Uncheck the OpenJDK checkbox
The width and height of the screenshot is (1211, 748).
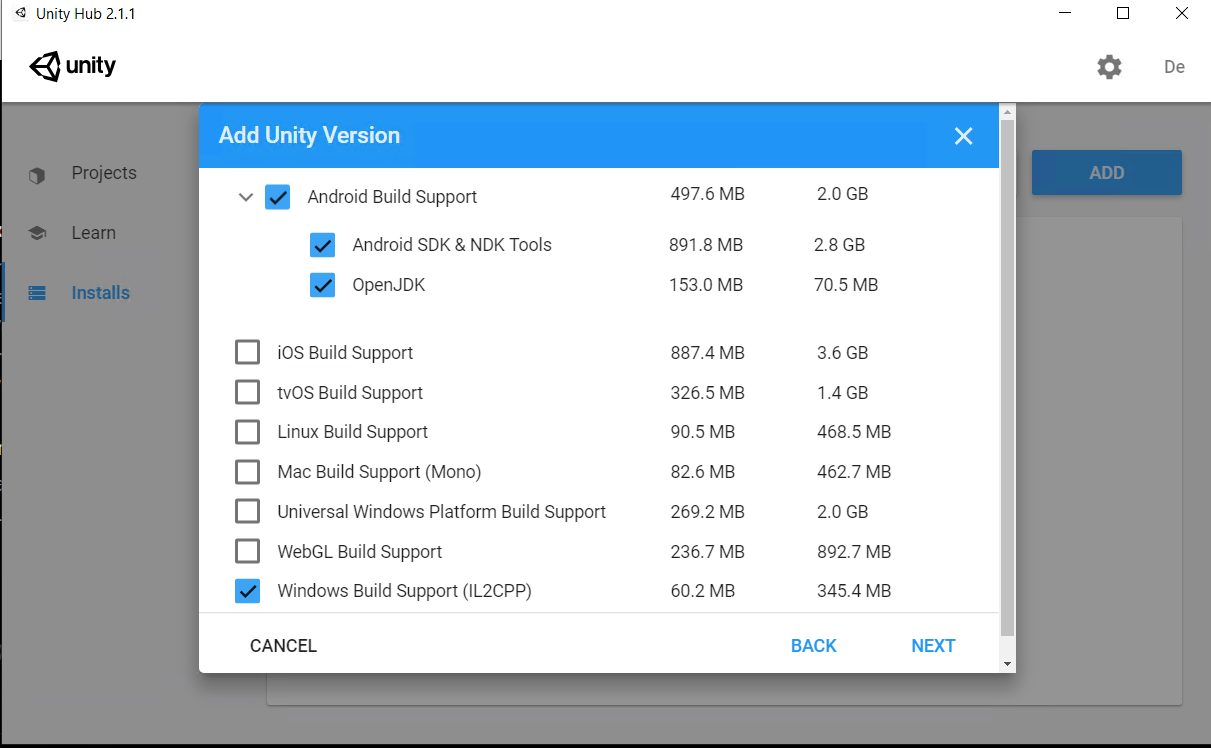(322, 285)
